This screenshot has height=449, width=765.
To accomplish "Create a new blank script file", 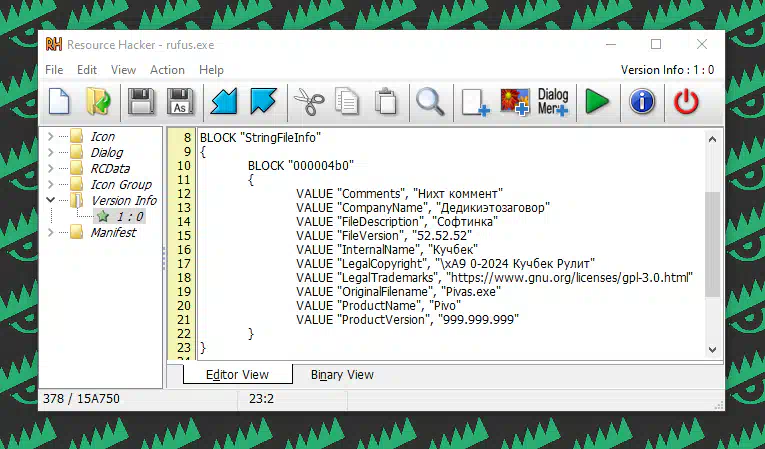I will (59, 102).
